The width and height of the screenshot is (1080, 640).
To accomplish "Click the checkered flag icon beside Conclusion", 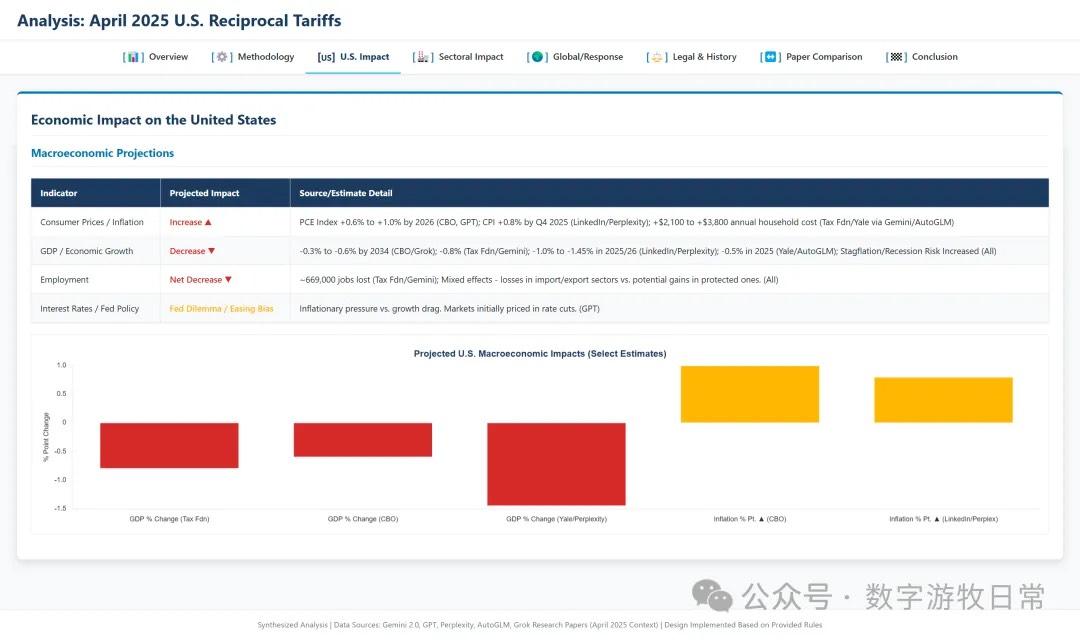I will pos(896,57).
